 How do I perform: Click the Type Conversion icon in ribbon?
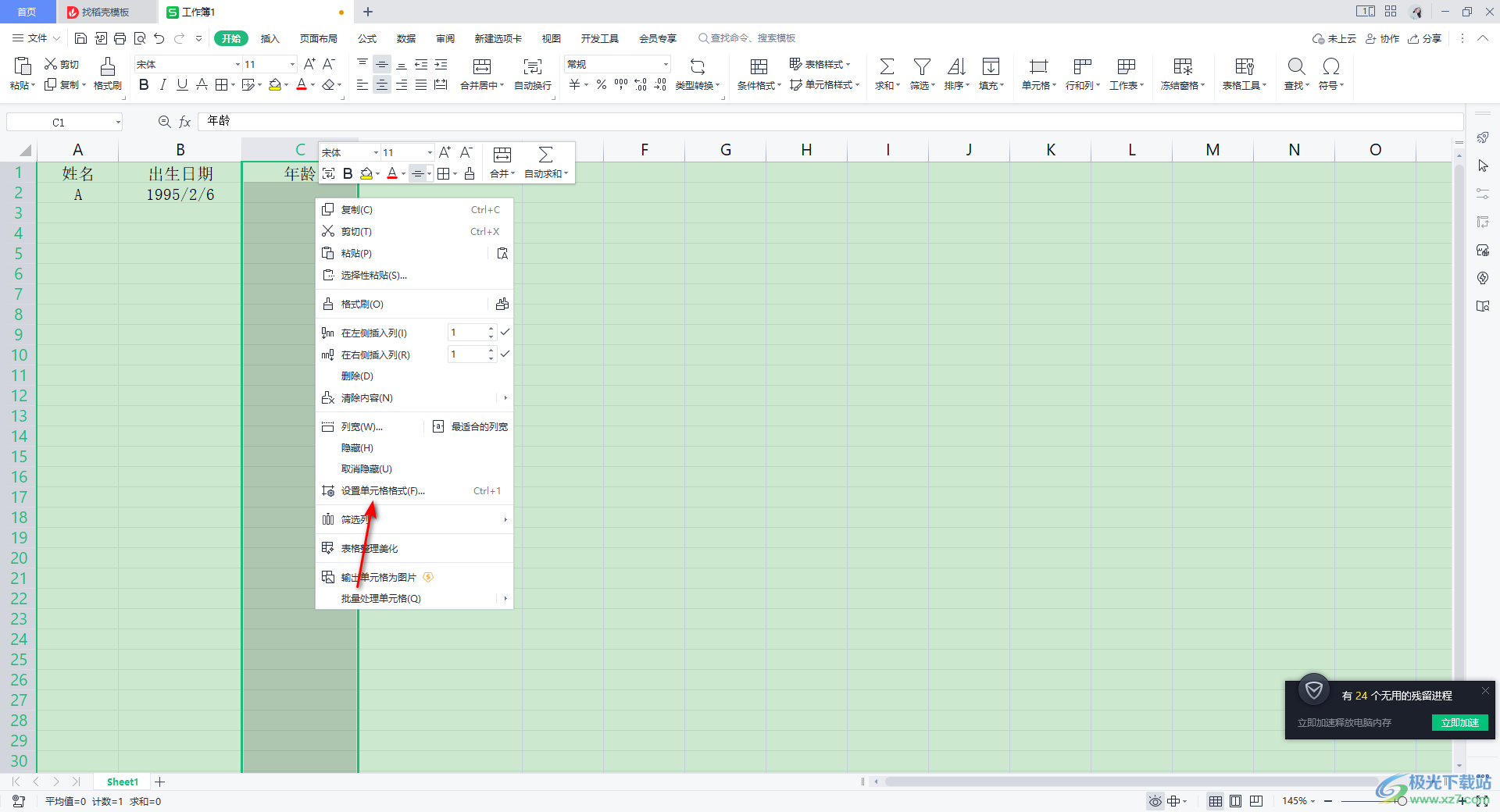[x=698, y=66]
